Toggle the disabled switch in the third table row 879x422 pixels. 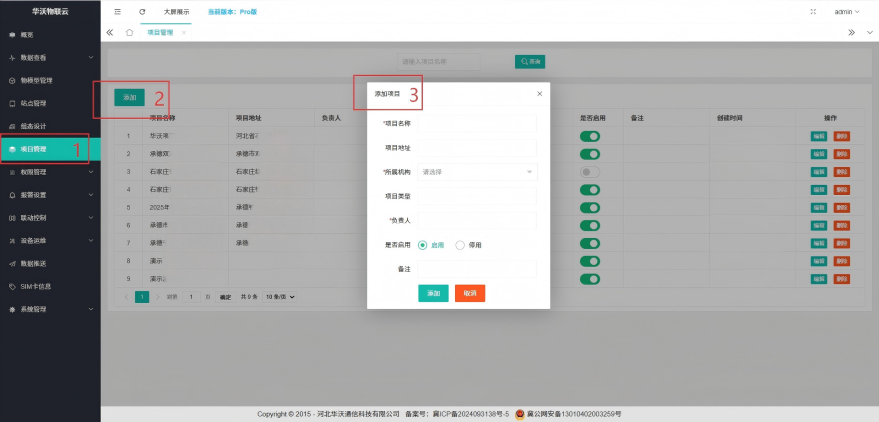pos(590,172)
